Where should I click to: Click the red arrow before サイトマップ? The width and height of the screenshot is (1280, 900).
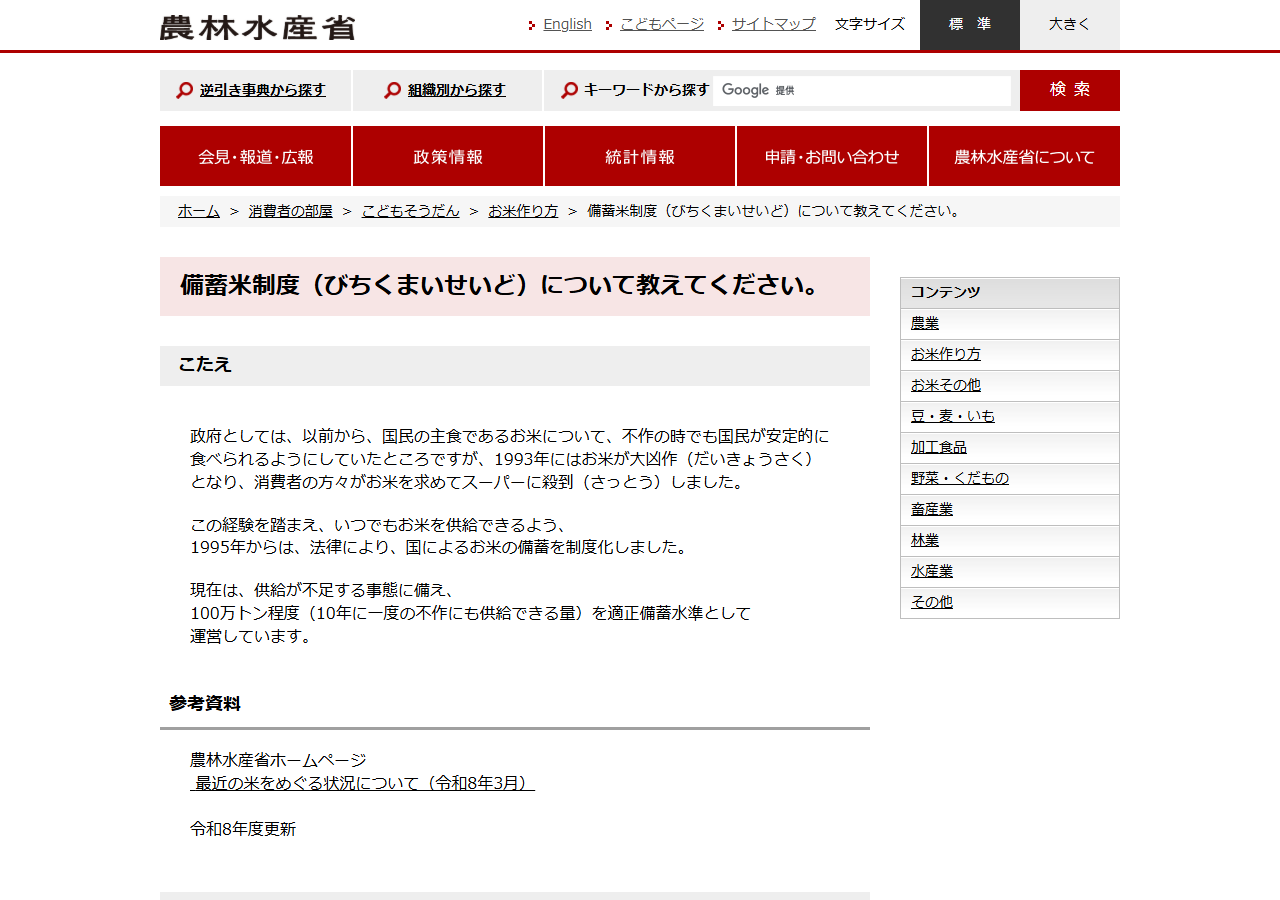click(x=721, y=25)
